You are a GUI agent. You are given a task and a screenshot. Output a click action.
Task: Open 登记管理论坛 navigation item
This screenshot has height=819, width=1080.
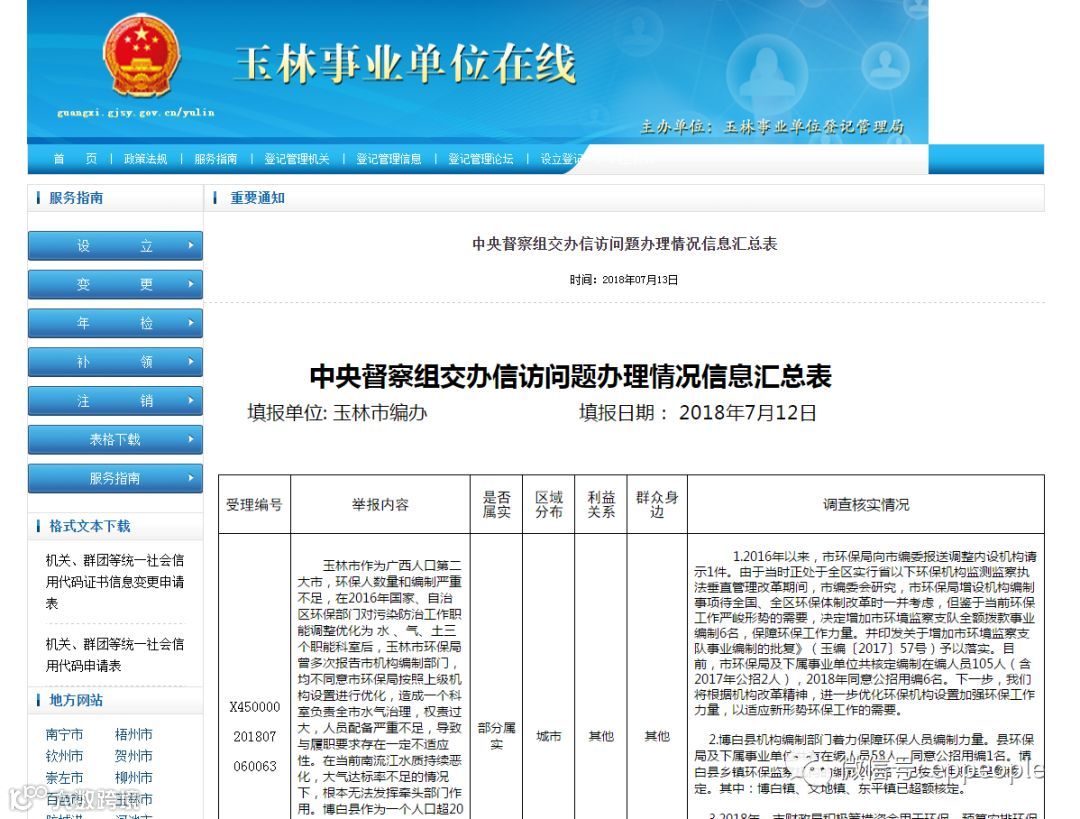[481, 159]
